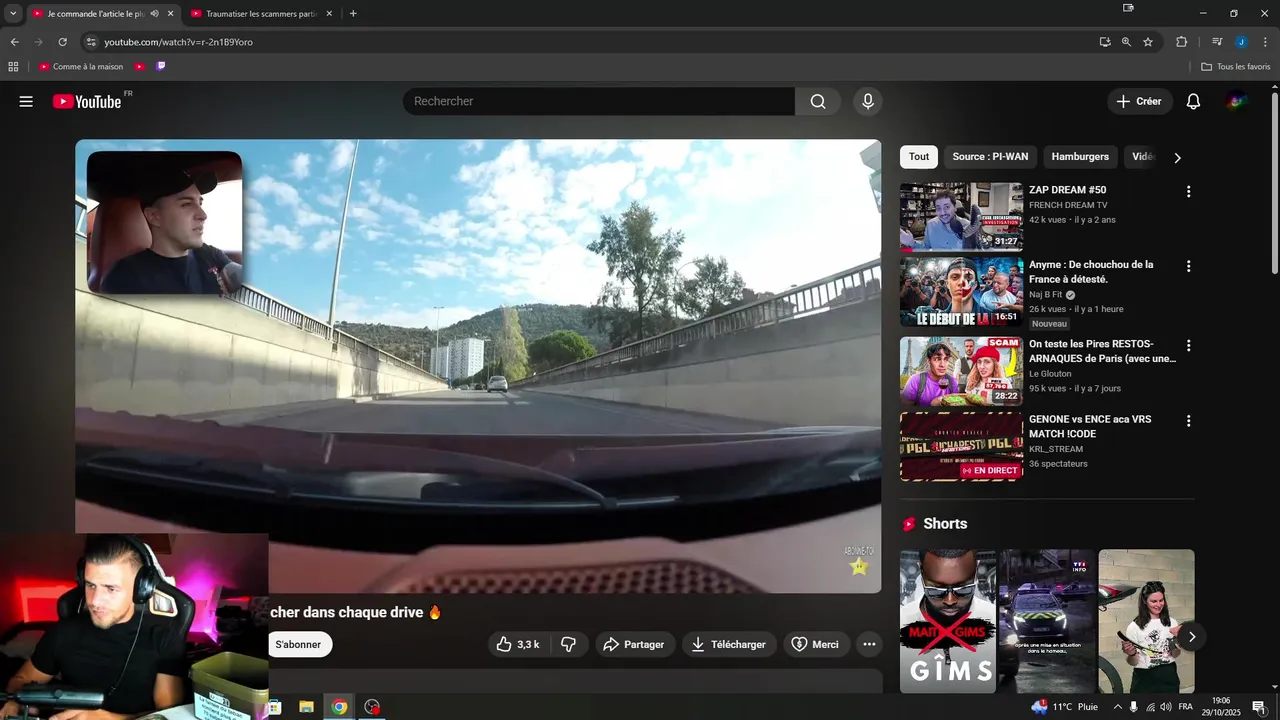Open the media controls icon
This screenshot has height=720, width=1280.
(1217, 42)
